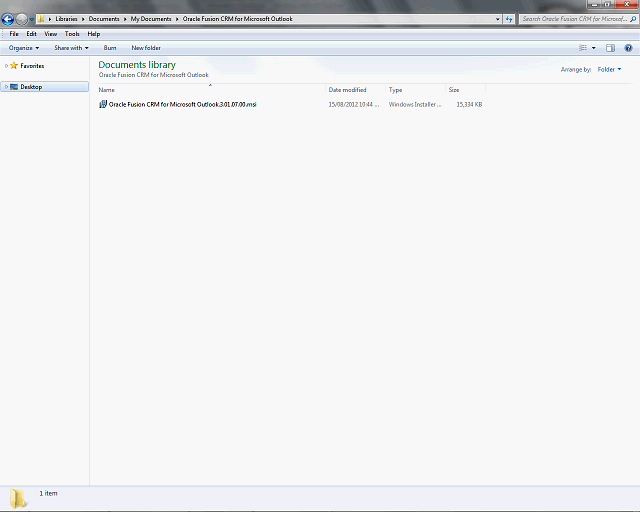Expand arrow between Documents and My Documents
This screenshot has width=640, height=512.
(125, 19)
